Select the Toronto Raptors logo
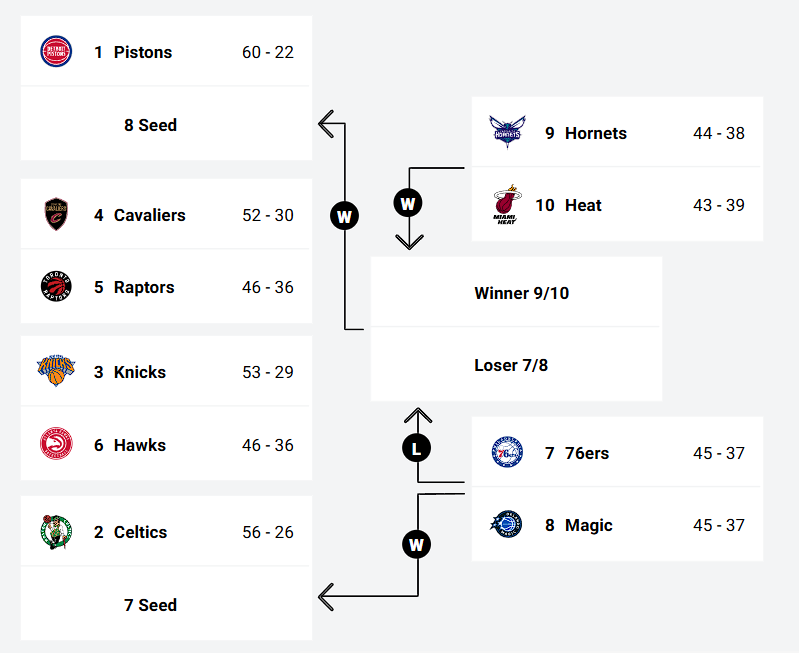799x653 pixels. pos(56,287)
